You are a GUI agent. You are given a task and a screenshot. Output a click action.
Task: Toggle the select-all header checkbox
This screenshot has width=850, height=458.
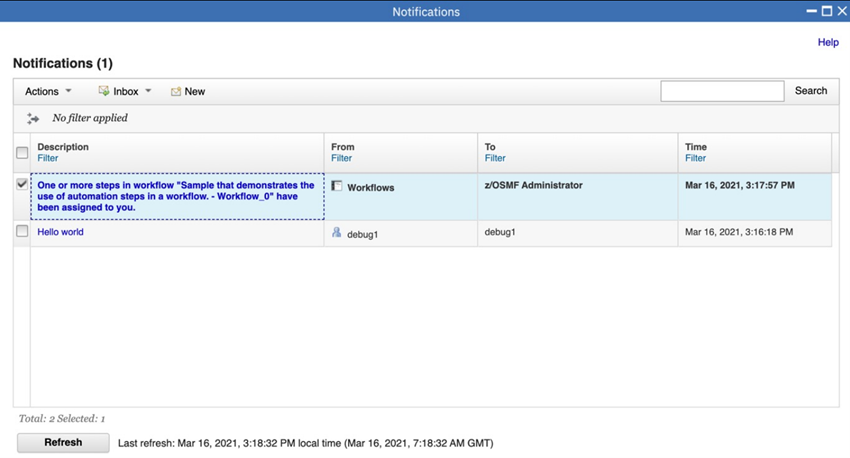click(22, 153)
